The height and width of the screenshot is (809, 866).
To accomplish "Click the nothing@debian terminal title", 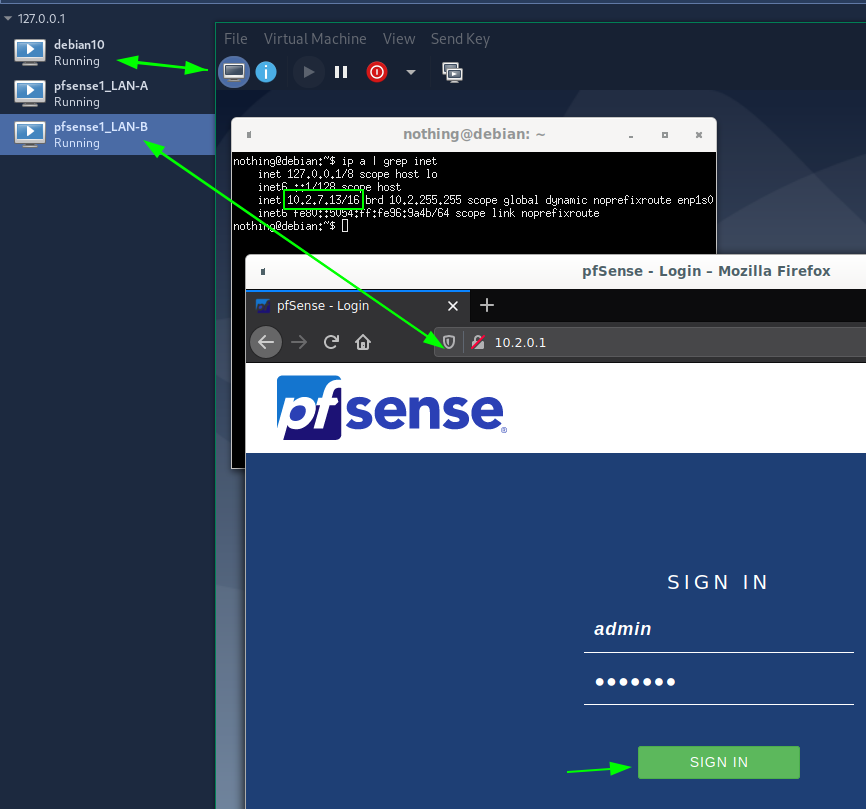I will pyautogui.click(x=474, y=134).
